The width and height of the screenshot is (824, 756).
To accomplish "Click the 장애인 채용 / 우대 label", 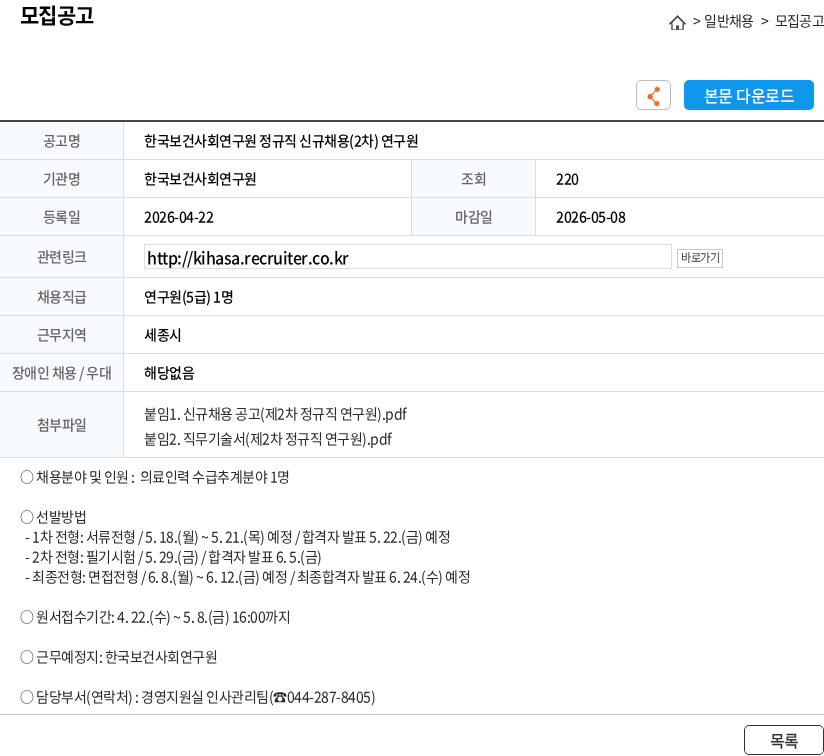I will pyautogui.click(x=61, y=373).
